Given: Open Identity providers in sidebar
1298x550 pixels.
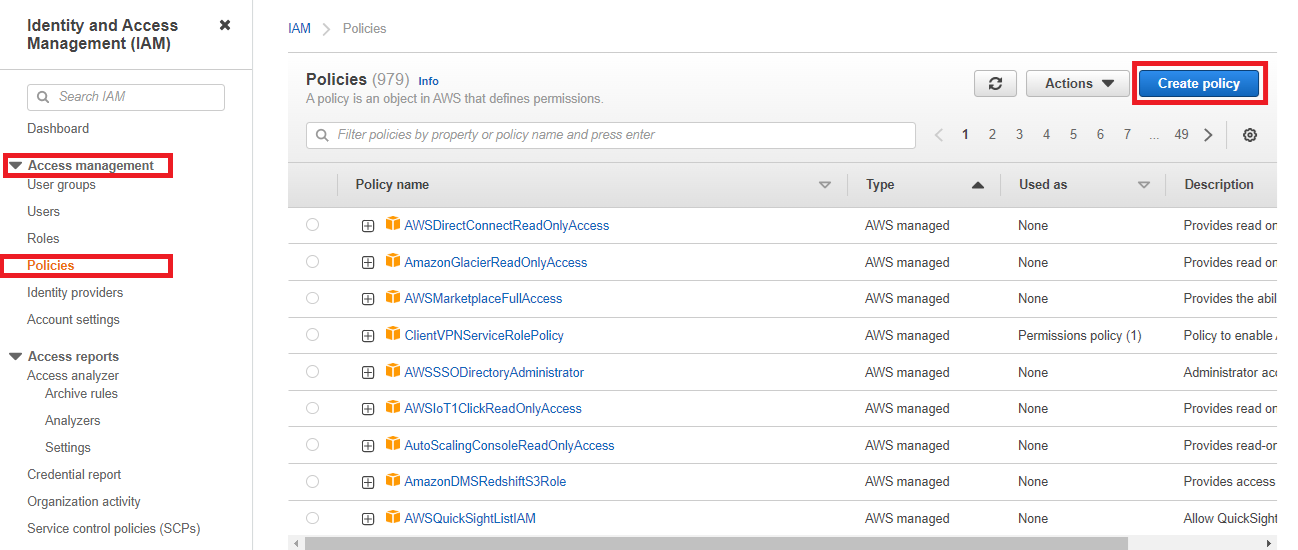Looking at the screenshot, I should pyautogui.click(x=75, y=292).
